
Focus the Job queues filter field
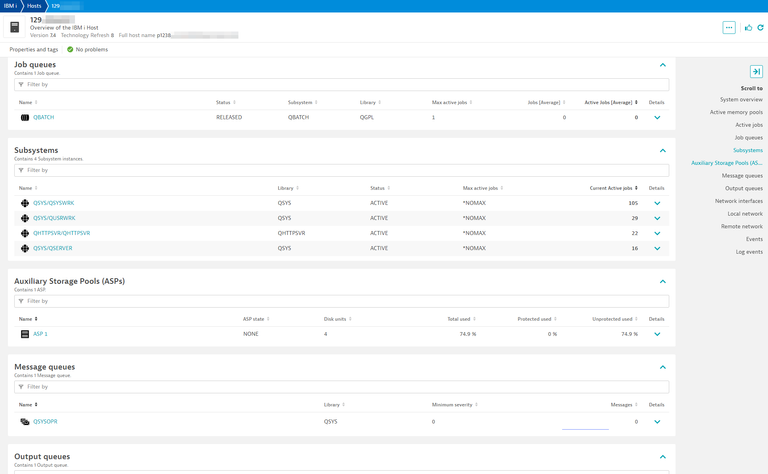341,85
